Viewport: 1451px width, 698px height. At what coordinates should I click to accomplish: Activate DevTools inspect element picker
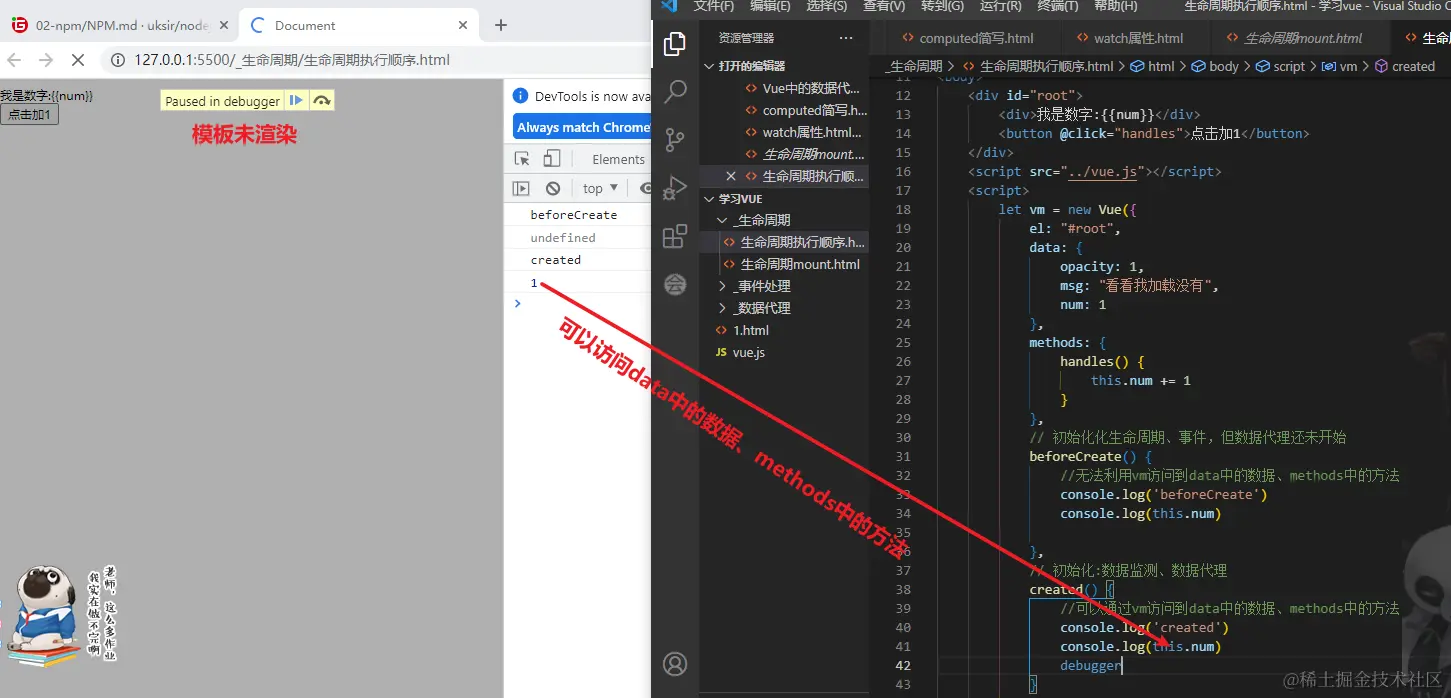521,159
